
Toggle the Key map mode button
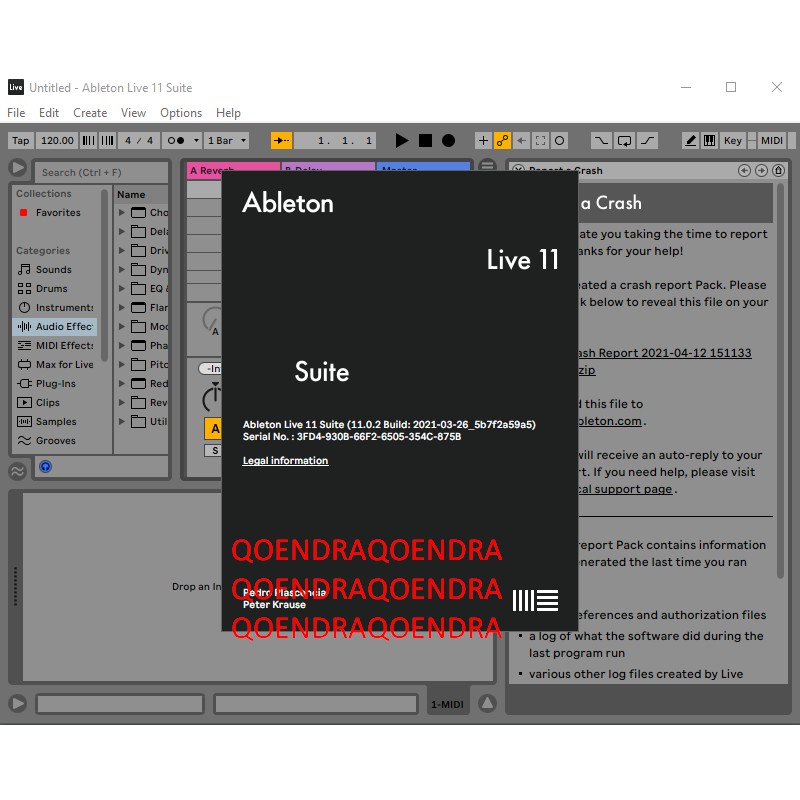[x=733, y=140]
